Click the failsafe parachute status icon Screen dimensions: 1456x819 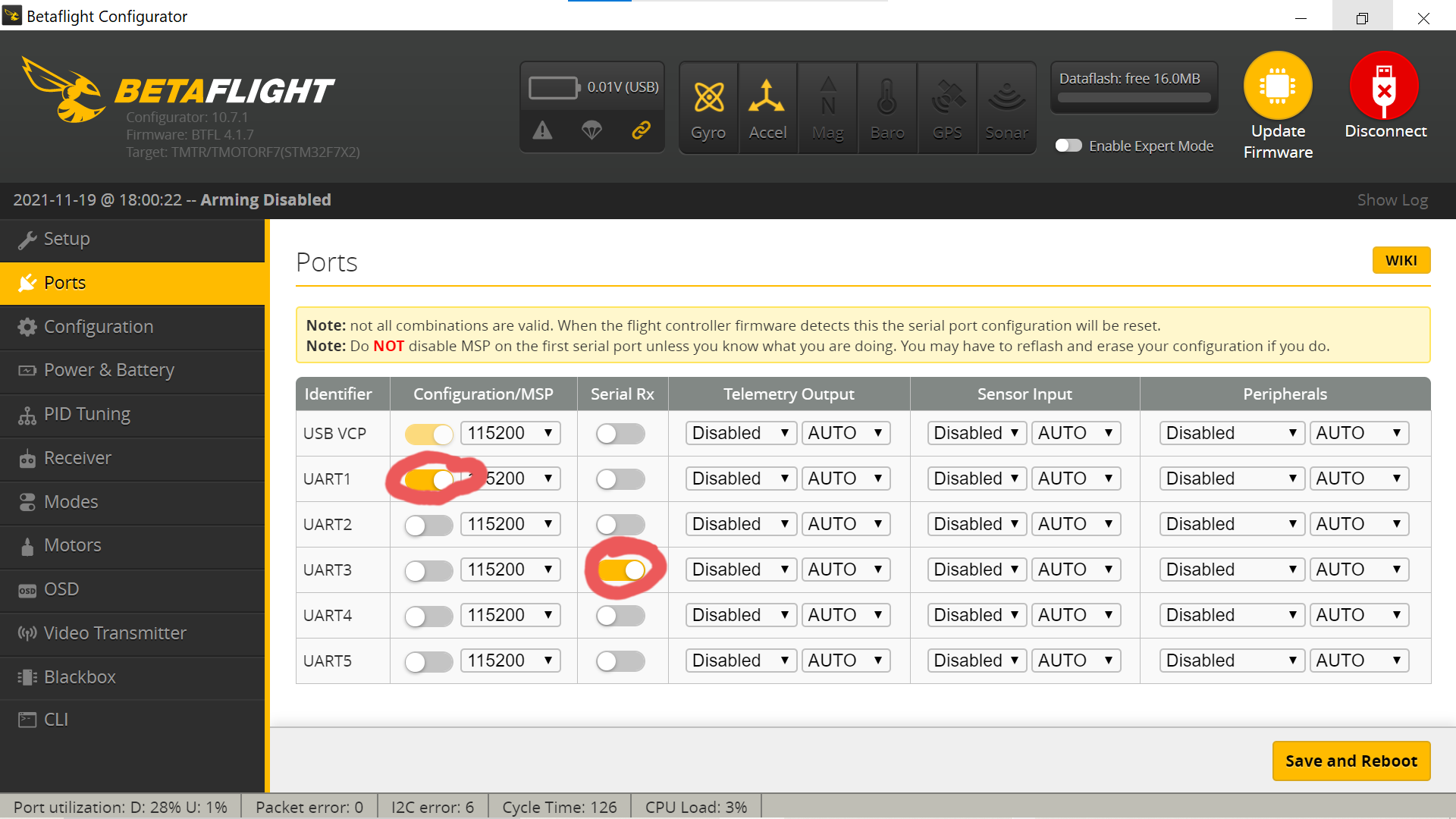tap(591, 130)
